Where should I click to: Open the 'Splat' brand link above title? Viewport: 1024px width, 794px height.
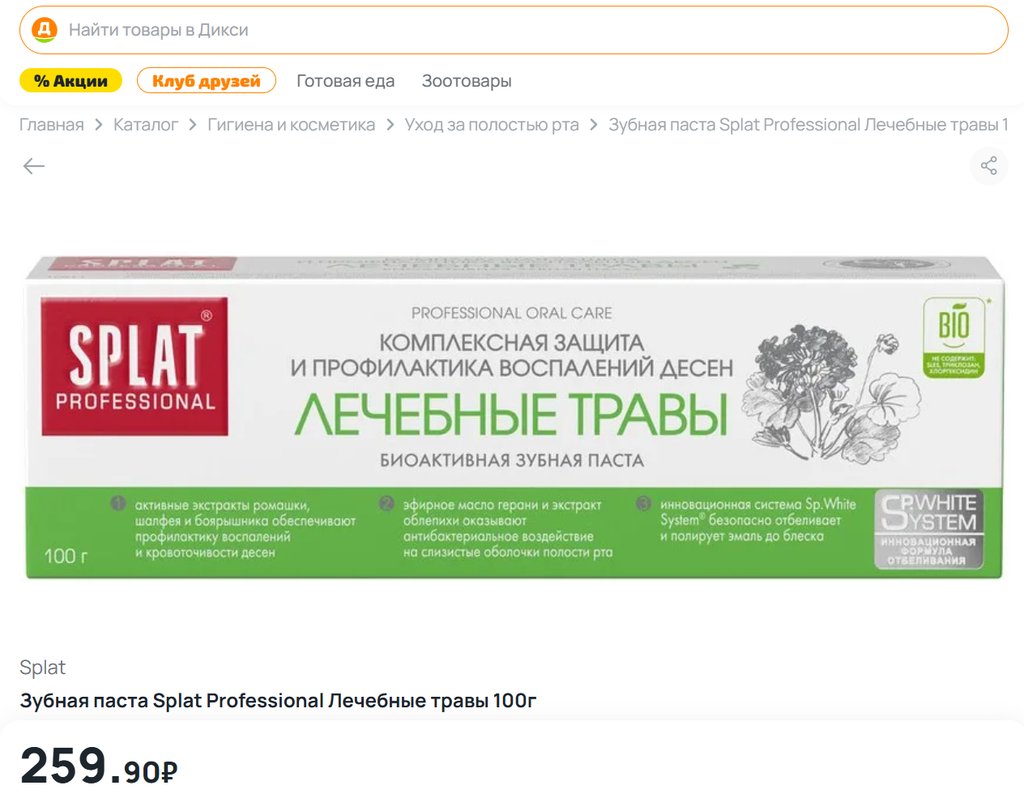pos(43,667)
